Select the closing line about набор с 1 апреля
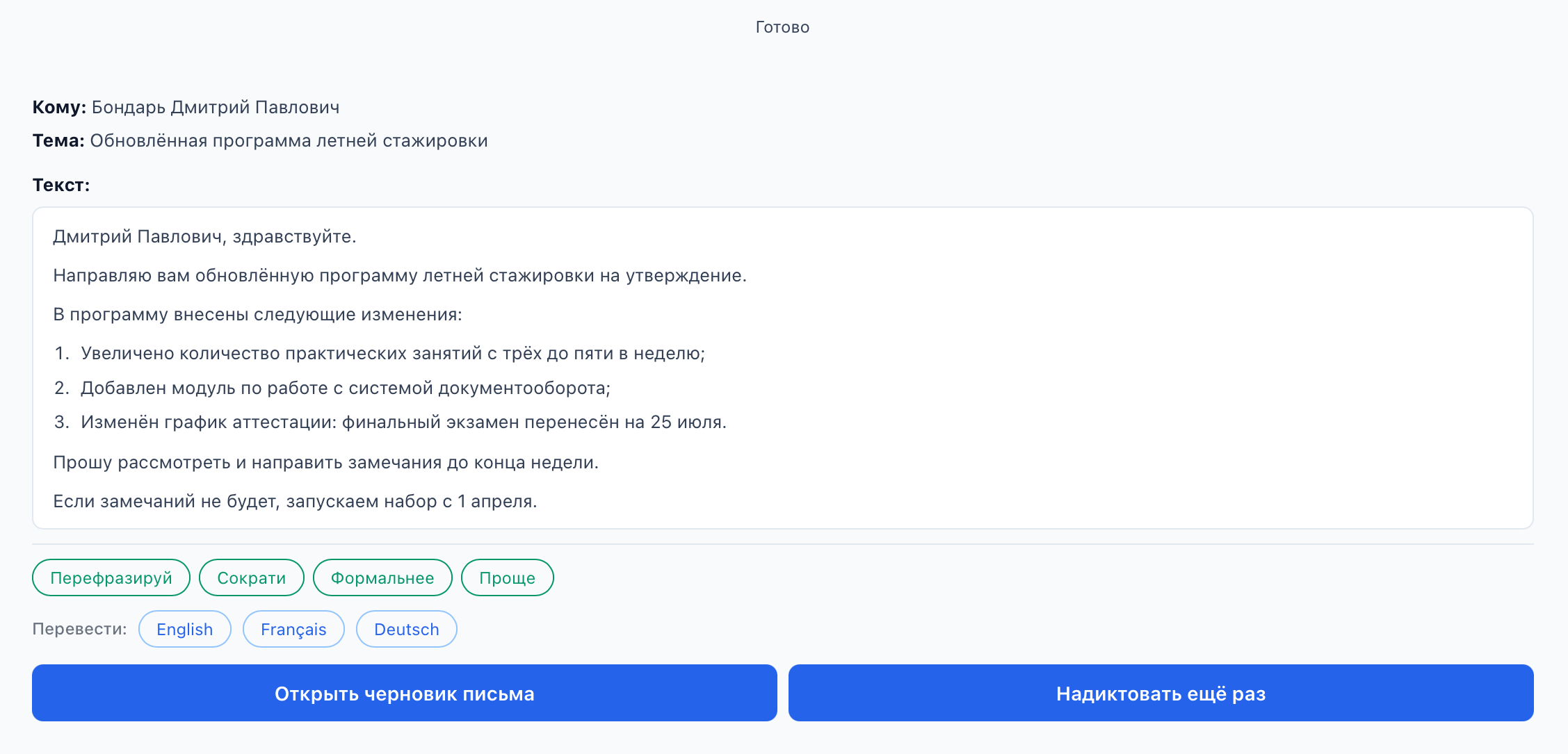The width and height of the screenshot is (1568, 754). pyautogui.click(x=296, y=500)
